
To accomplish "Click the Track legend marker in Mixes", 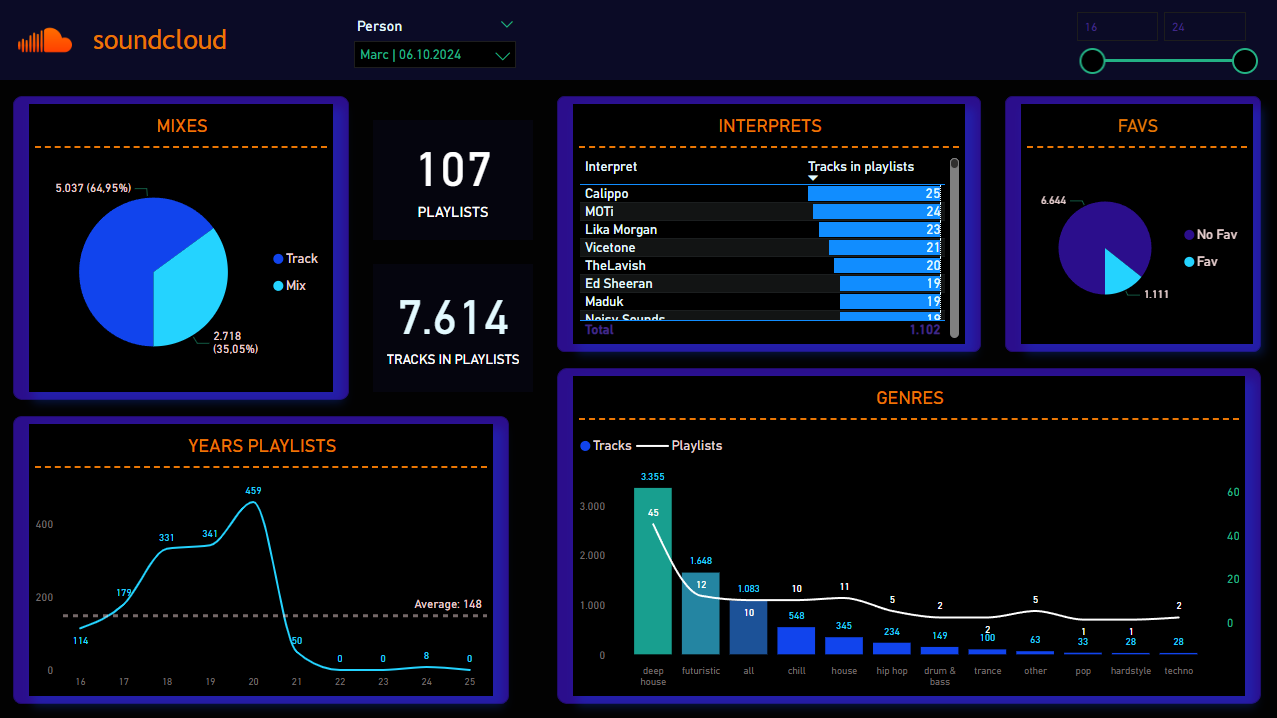I will pyautogui.click(x=278, y=259).
